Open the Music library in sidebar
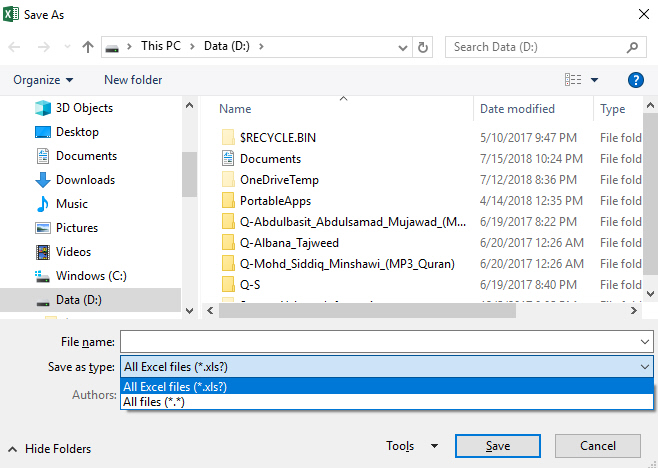This screenshot has width=658, height=468. (x=72, y=204)
